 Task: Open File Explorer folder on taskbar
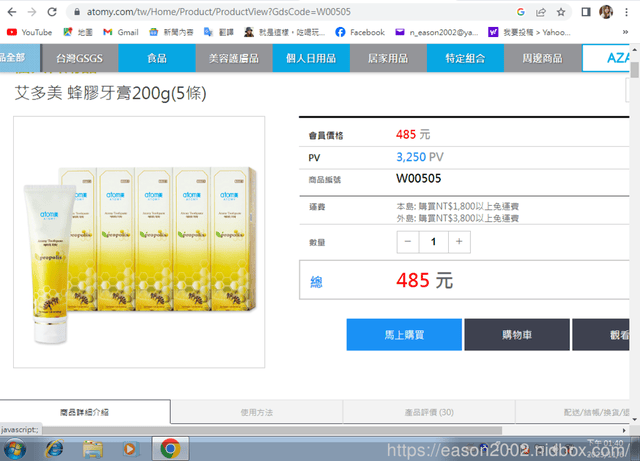[93, 449]
